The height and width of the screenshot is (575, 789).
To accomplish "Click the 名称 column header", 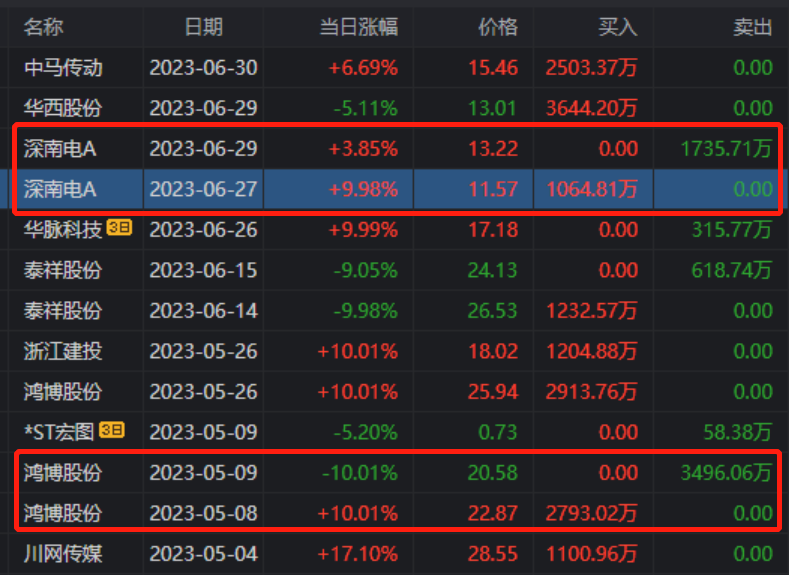I will (x=43, y=27).
